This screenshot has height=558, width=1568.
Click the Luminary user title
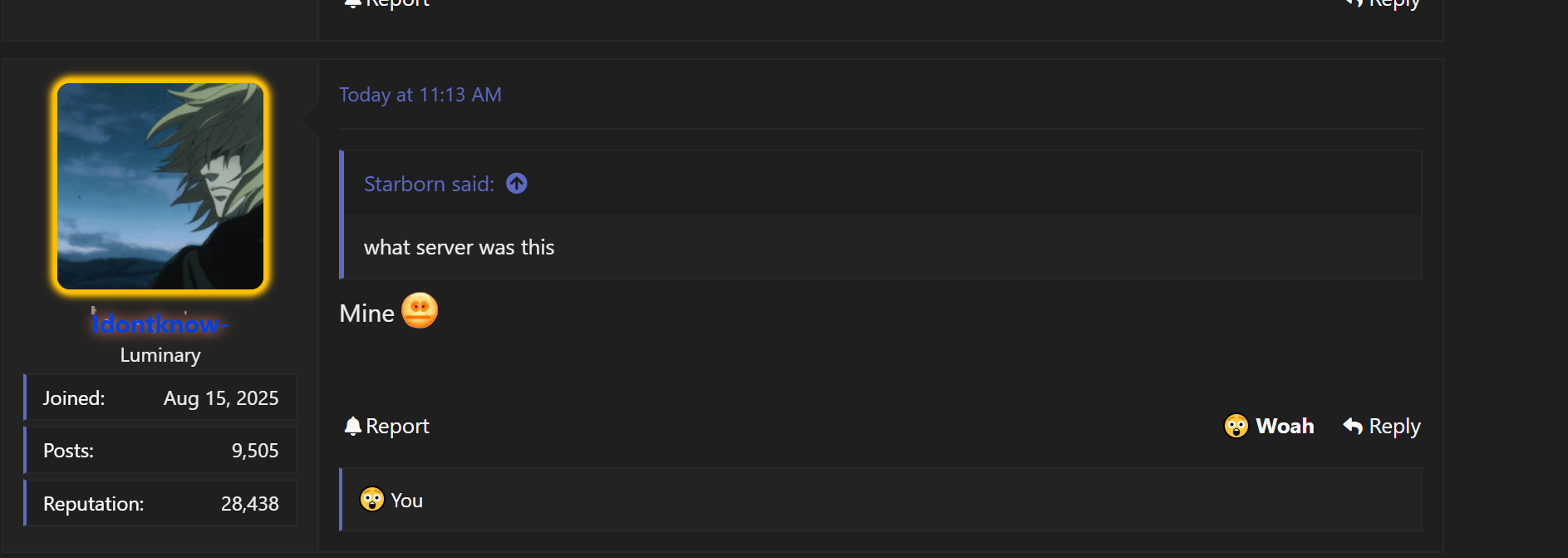pyautogui.click(x=160, y=355)
